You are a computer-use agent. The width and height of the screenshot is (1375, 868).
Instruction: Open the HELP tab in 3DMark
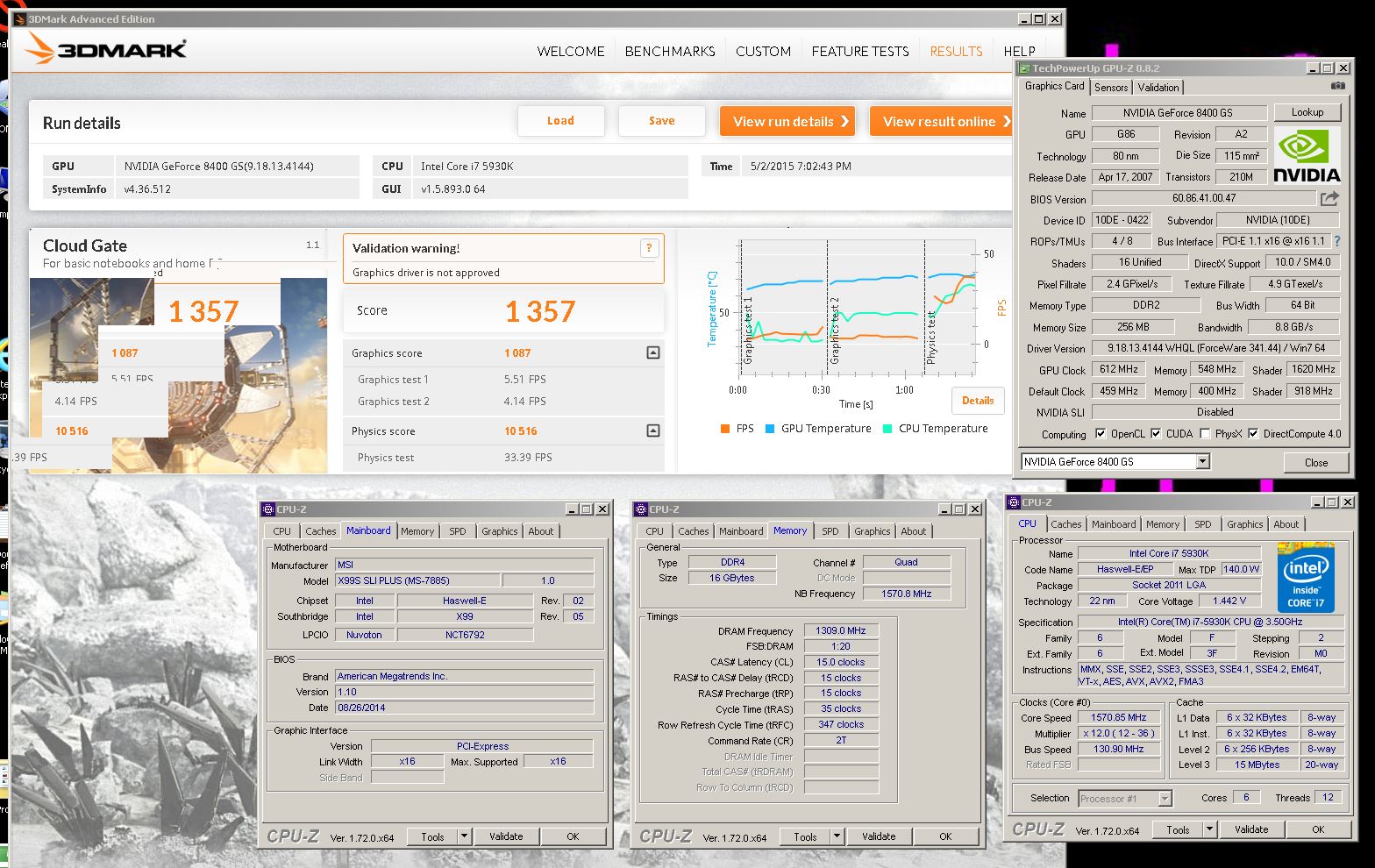[1019, 52]
